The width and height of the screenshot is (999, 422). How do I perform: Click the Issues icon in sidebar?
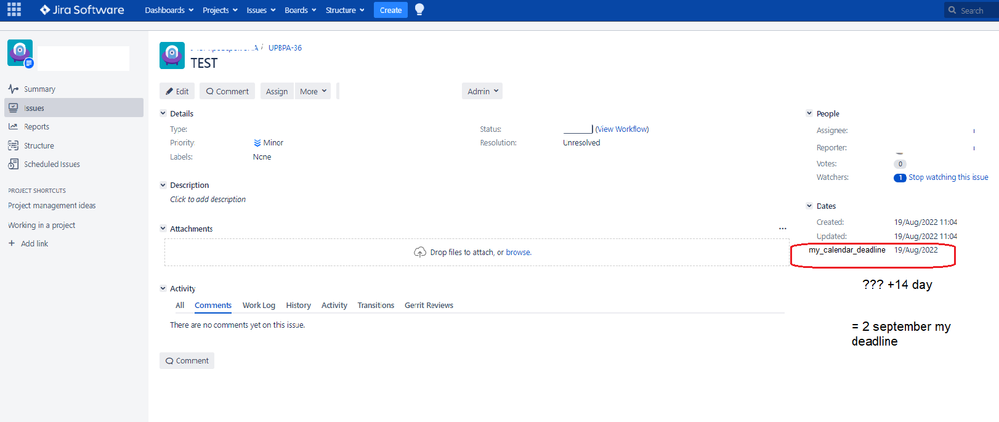[13, 108]
